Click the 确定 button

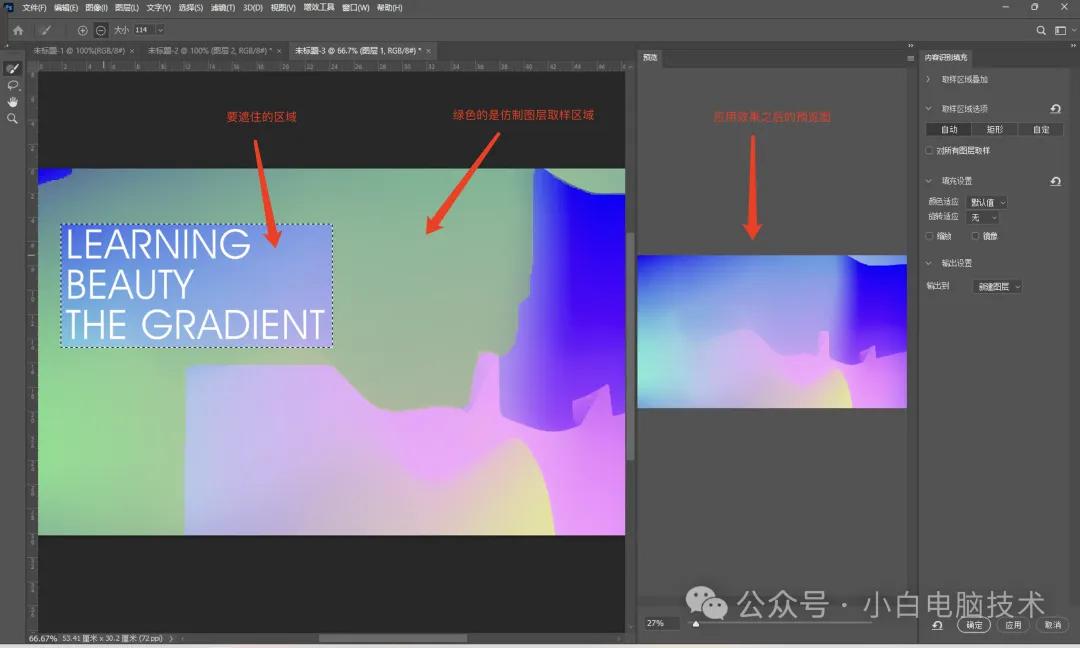(x=974, y=625)
